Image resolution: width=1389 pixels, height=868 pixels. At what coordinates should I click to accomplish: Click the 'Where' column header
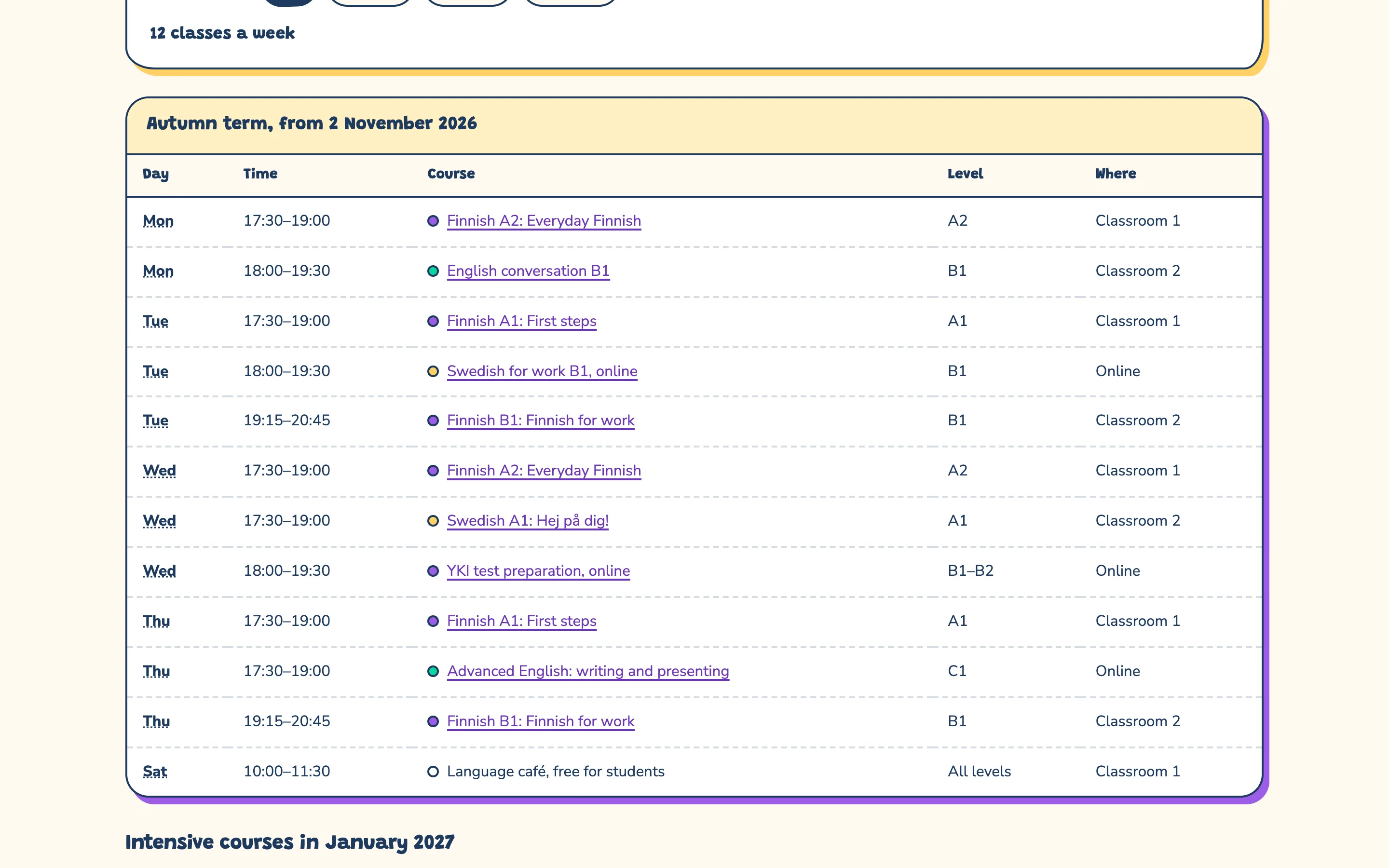pos(1116,174)
